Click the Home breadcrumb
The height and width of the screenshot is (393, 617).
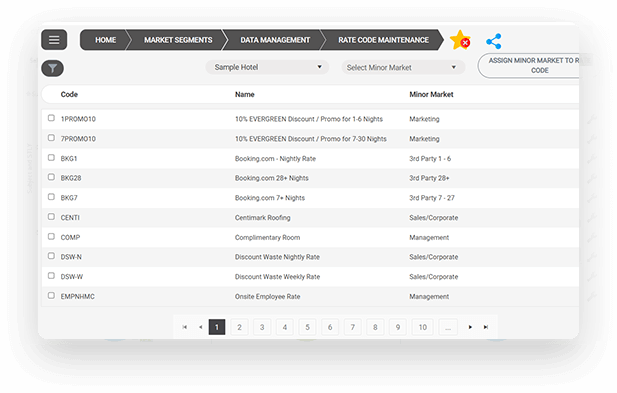(x=105, y=40)
